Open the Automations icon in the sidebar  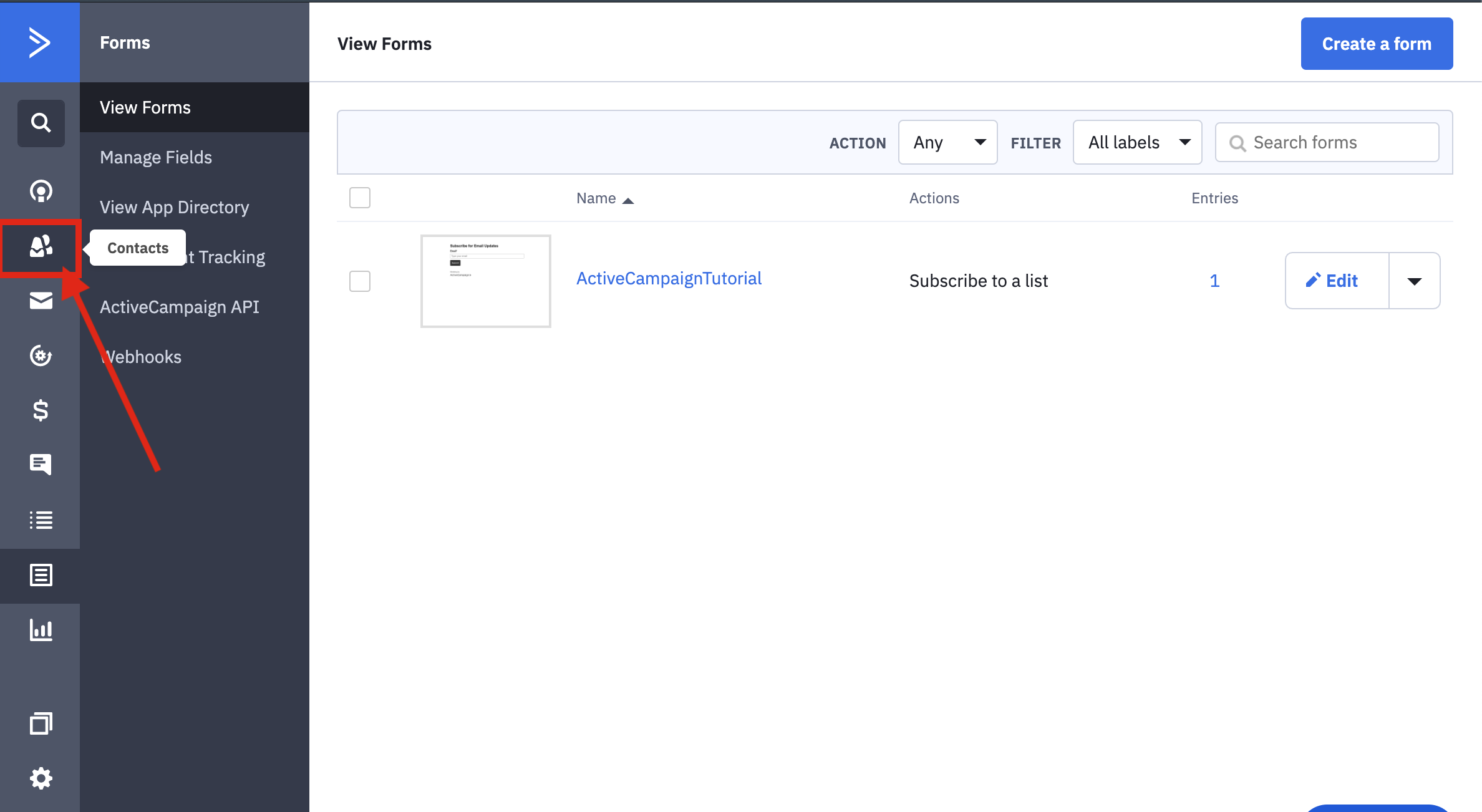(41, 355)
